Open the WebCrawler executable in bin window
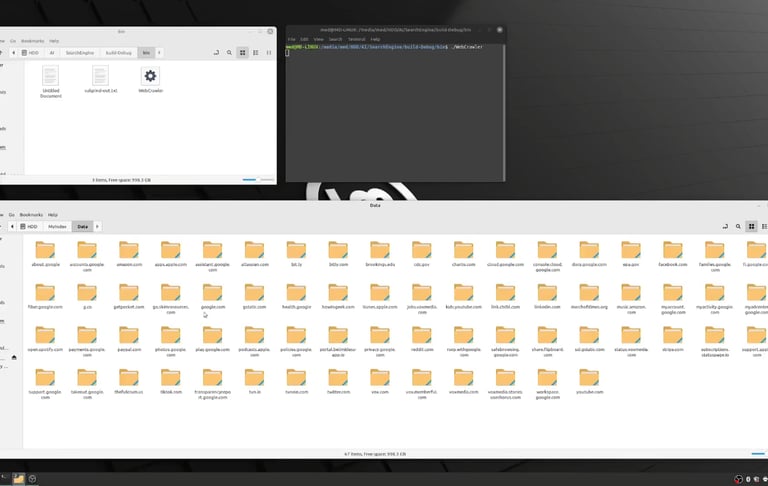768x486 pixels. (x=150, y=79)
